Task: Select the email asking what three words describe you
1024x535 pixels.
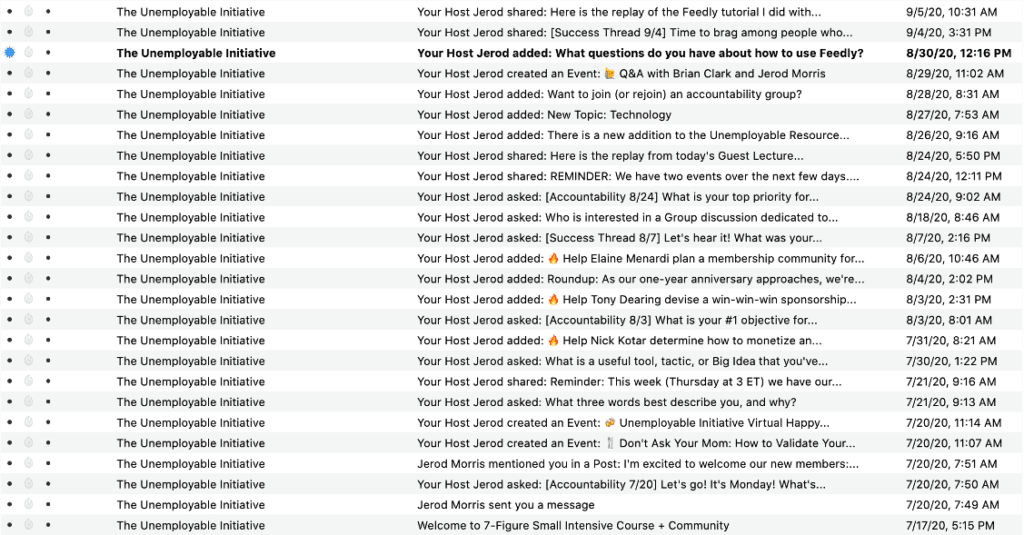Action: coord(606,402)
